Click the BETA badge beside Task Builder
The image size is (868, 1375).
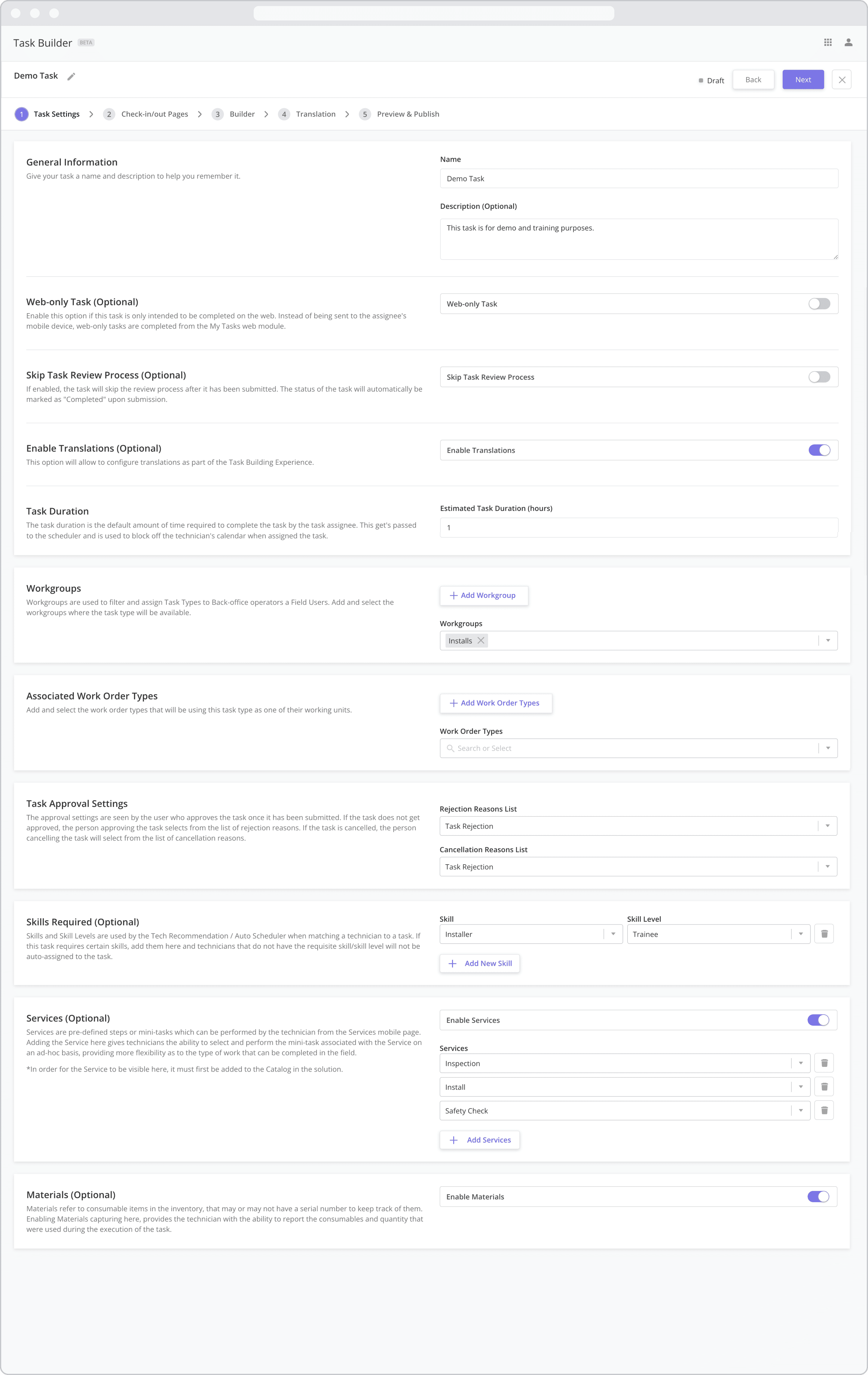click(86, 43)
